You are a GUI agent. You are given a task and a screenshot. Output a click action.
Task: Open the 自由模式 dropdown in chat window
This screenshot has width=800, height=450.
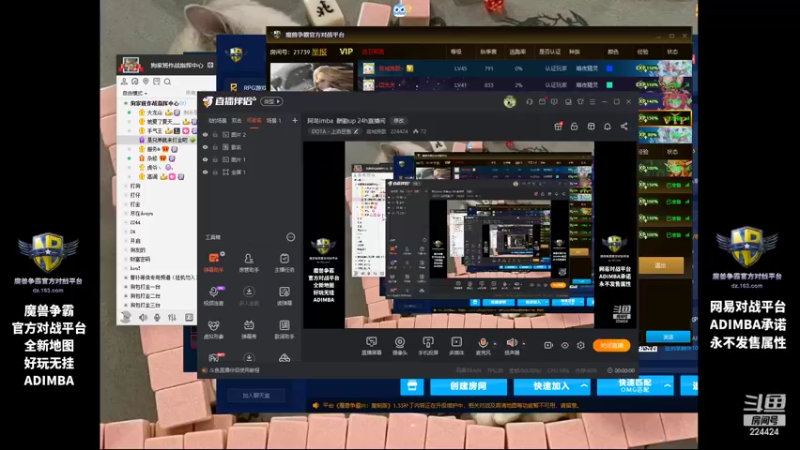135,93
